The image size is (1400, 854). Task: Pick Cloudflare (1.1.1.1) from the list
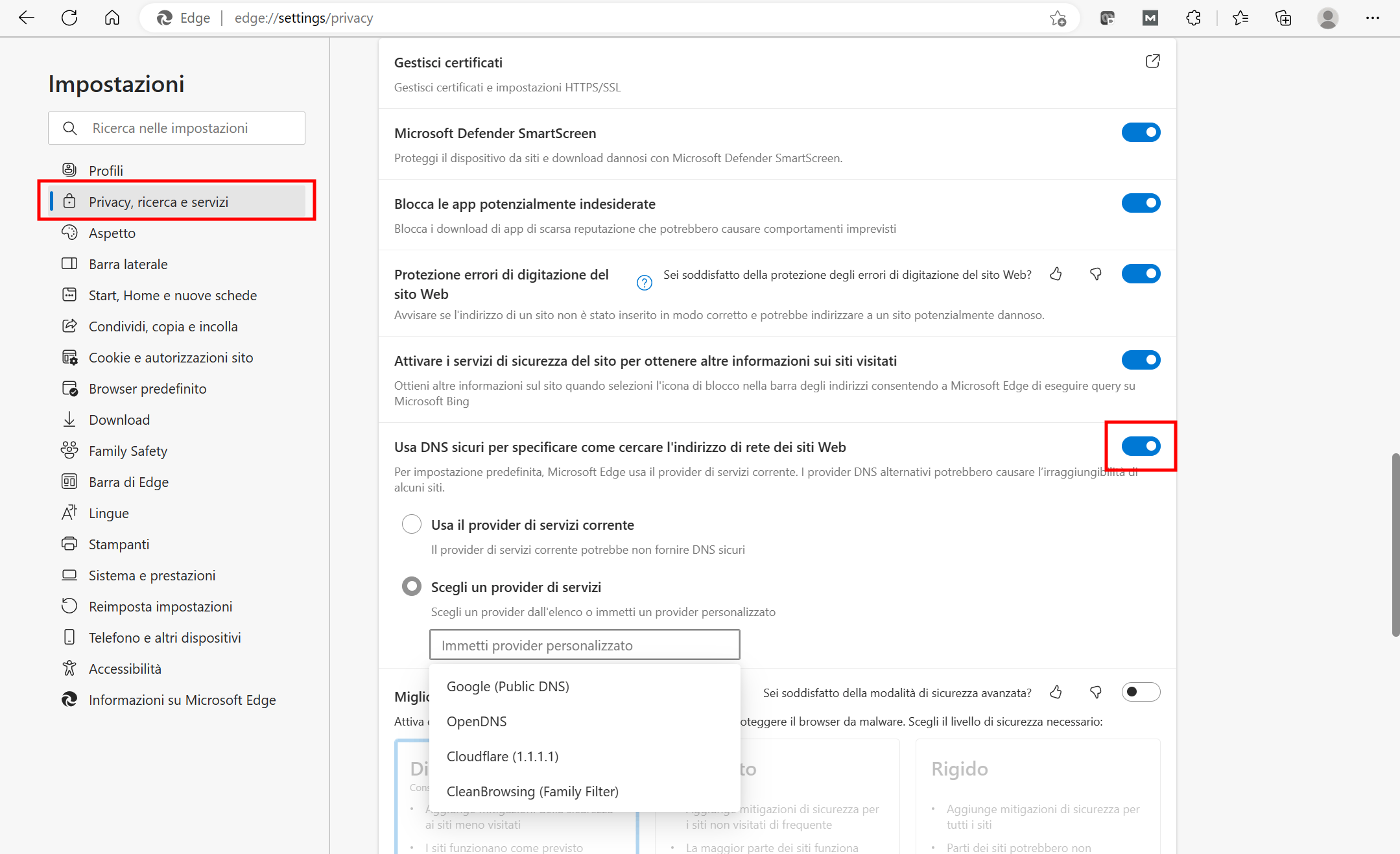coord(502,756)
